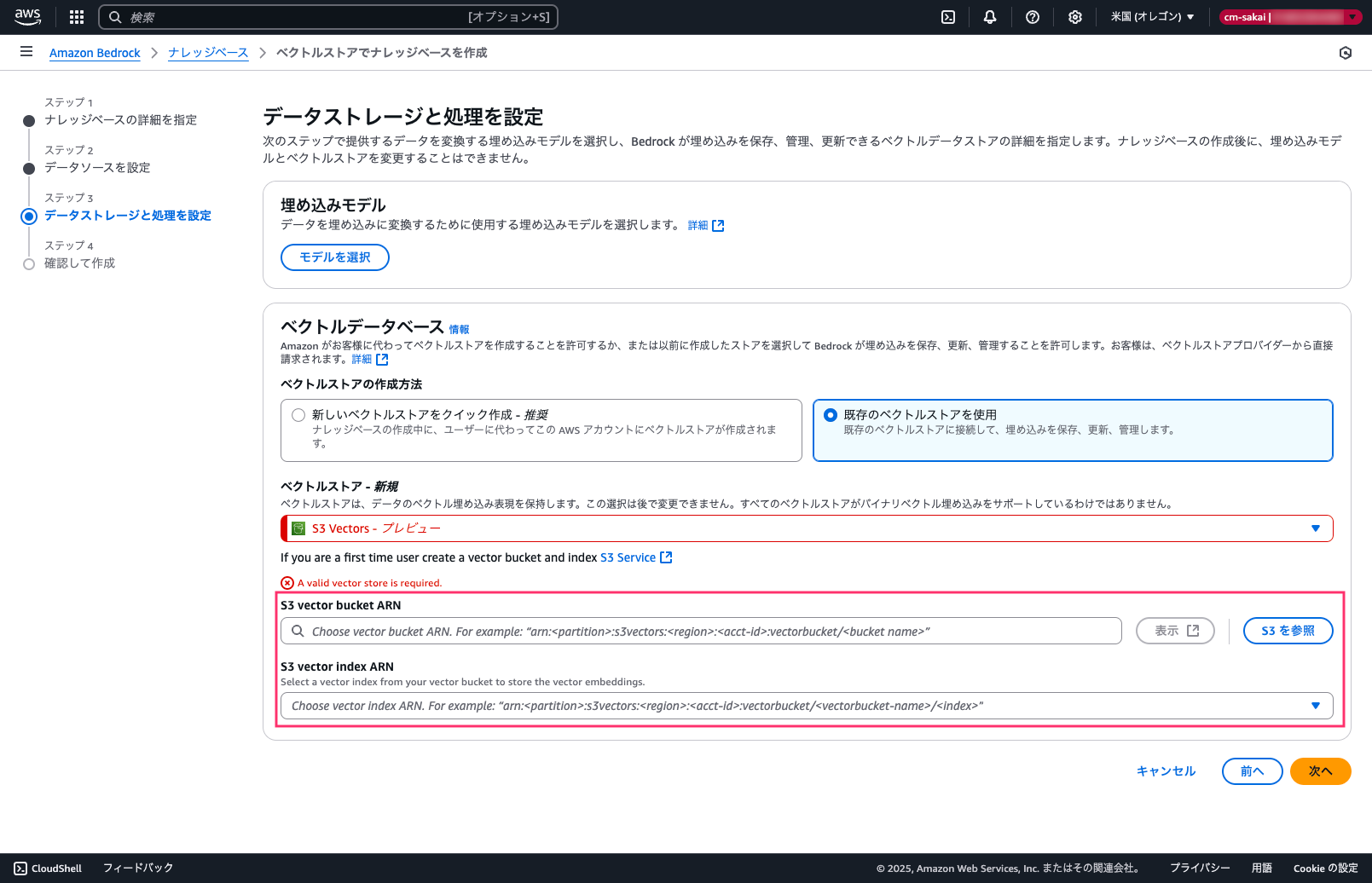This screenshot has height=883, width=1372.
Task: Open the services grid menu icon
Action: [77, 17]
